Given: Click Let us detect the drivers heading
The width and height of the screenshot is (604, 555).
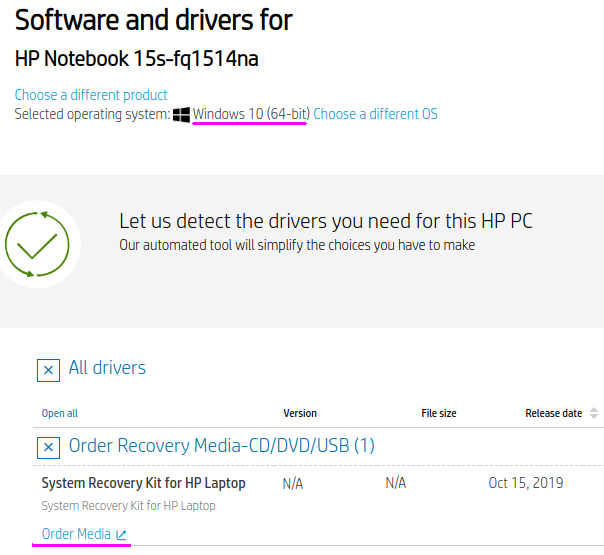Looking at the screenshot, I should [326, 221].
